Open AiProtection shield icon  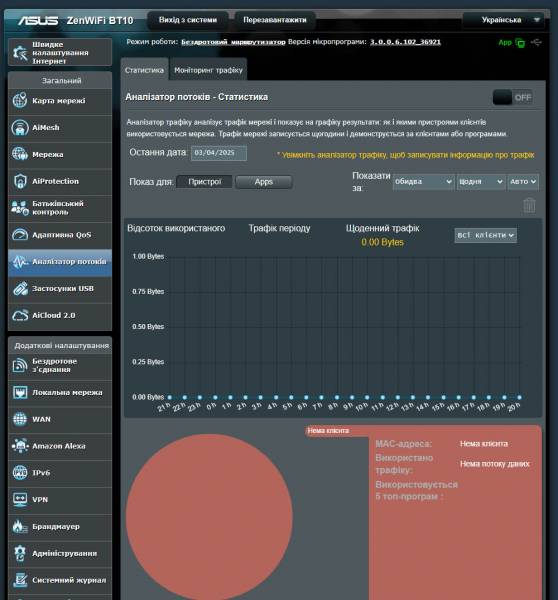click(x=20, y=181)
